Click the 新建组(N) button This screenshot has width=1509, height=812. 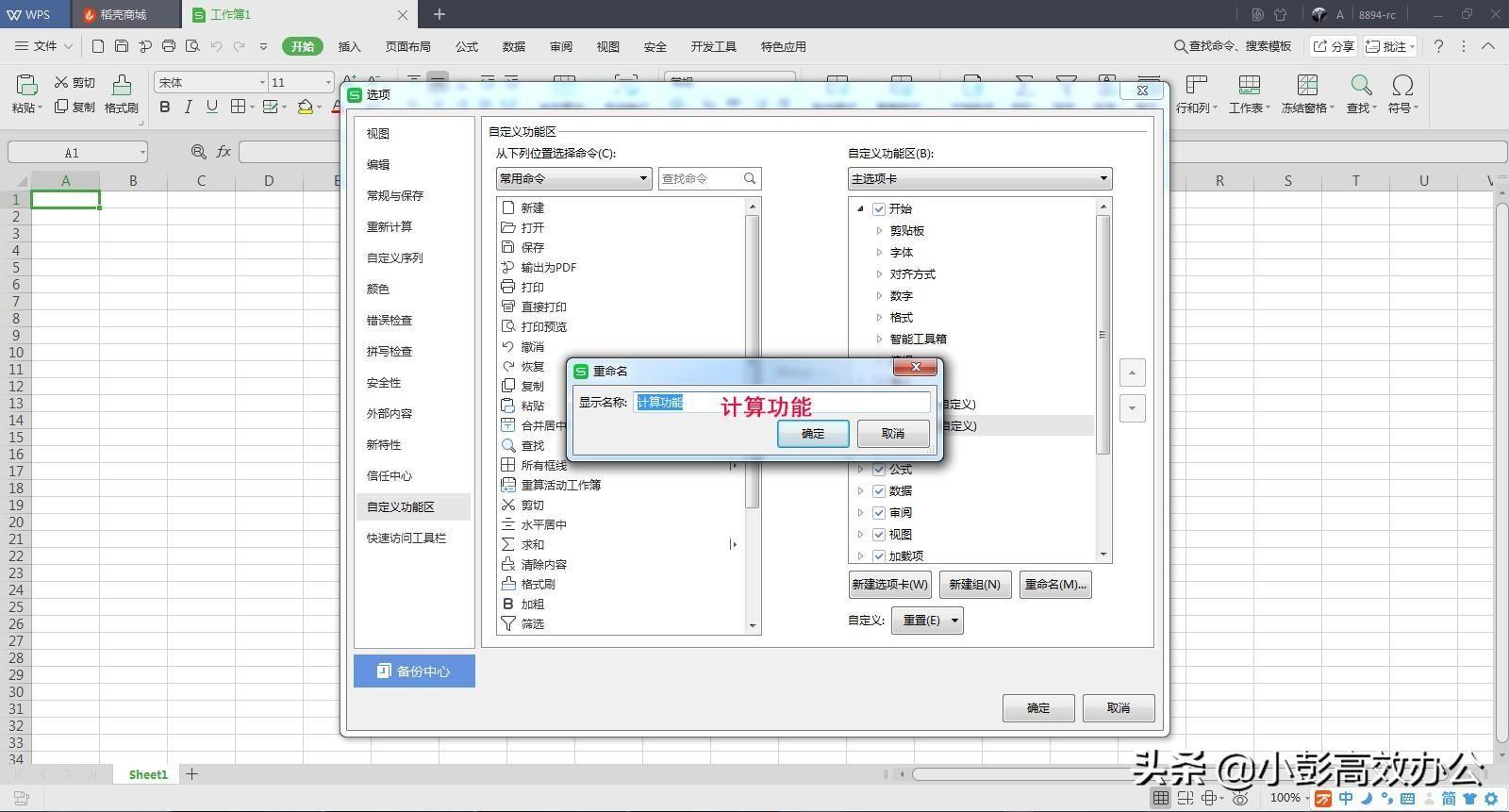pos(974,584)
